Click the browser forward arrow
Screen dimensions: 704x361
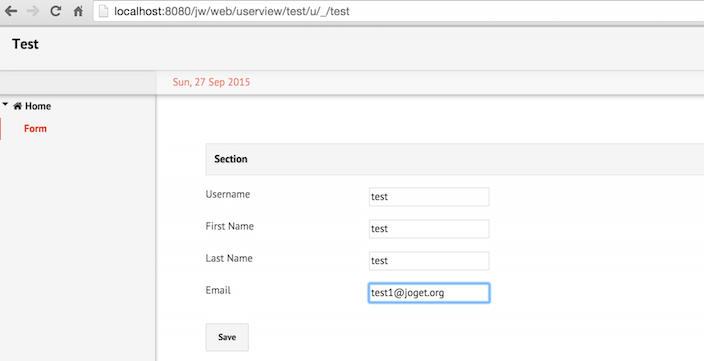pos(33,11)
